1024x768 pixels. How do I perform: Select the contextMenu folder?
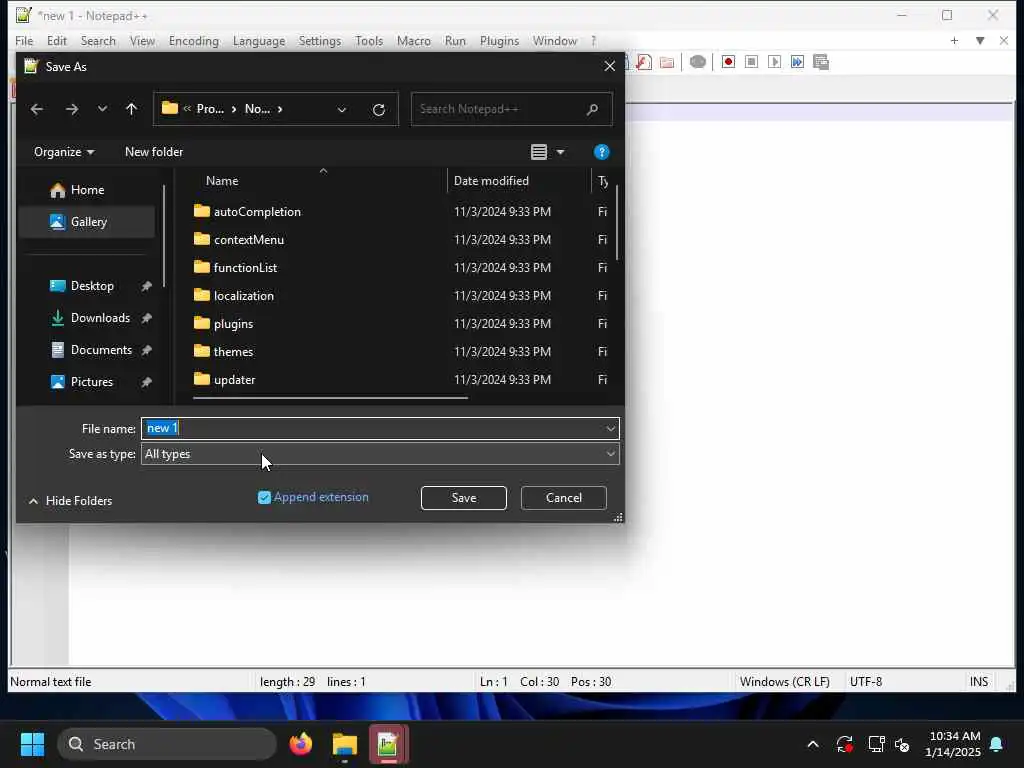click(249, 240)
